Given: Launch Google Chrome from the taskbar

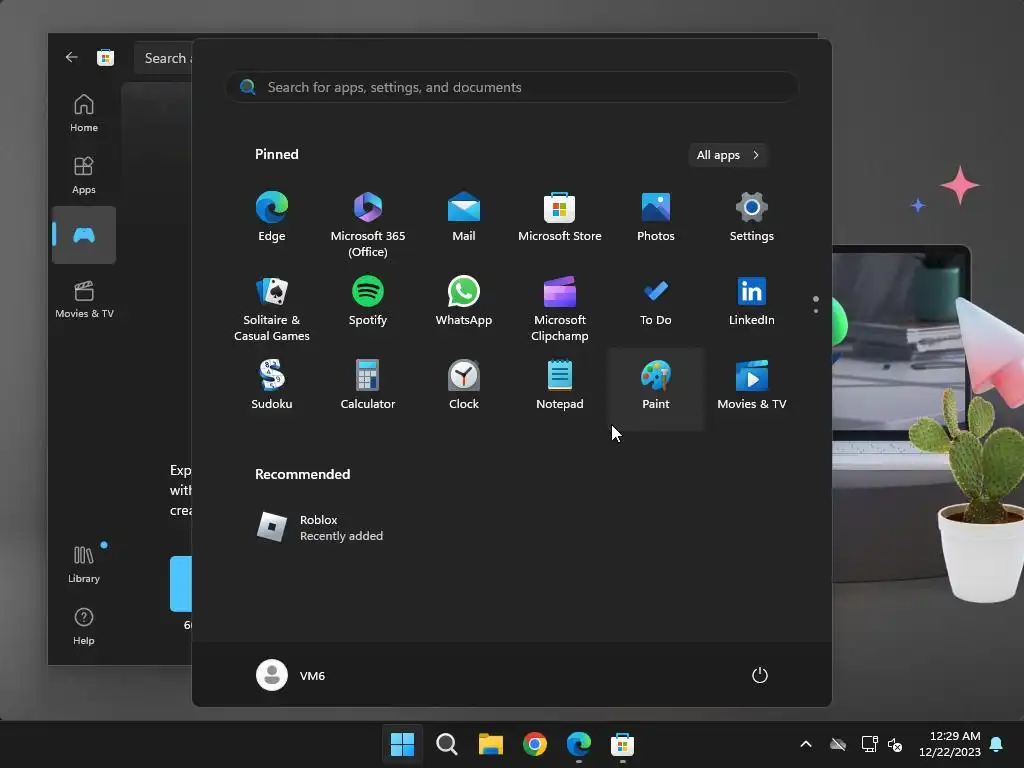Looking at the screenshot, I should (x=534, y=744).
